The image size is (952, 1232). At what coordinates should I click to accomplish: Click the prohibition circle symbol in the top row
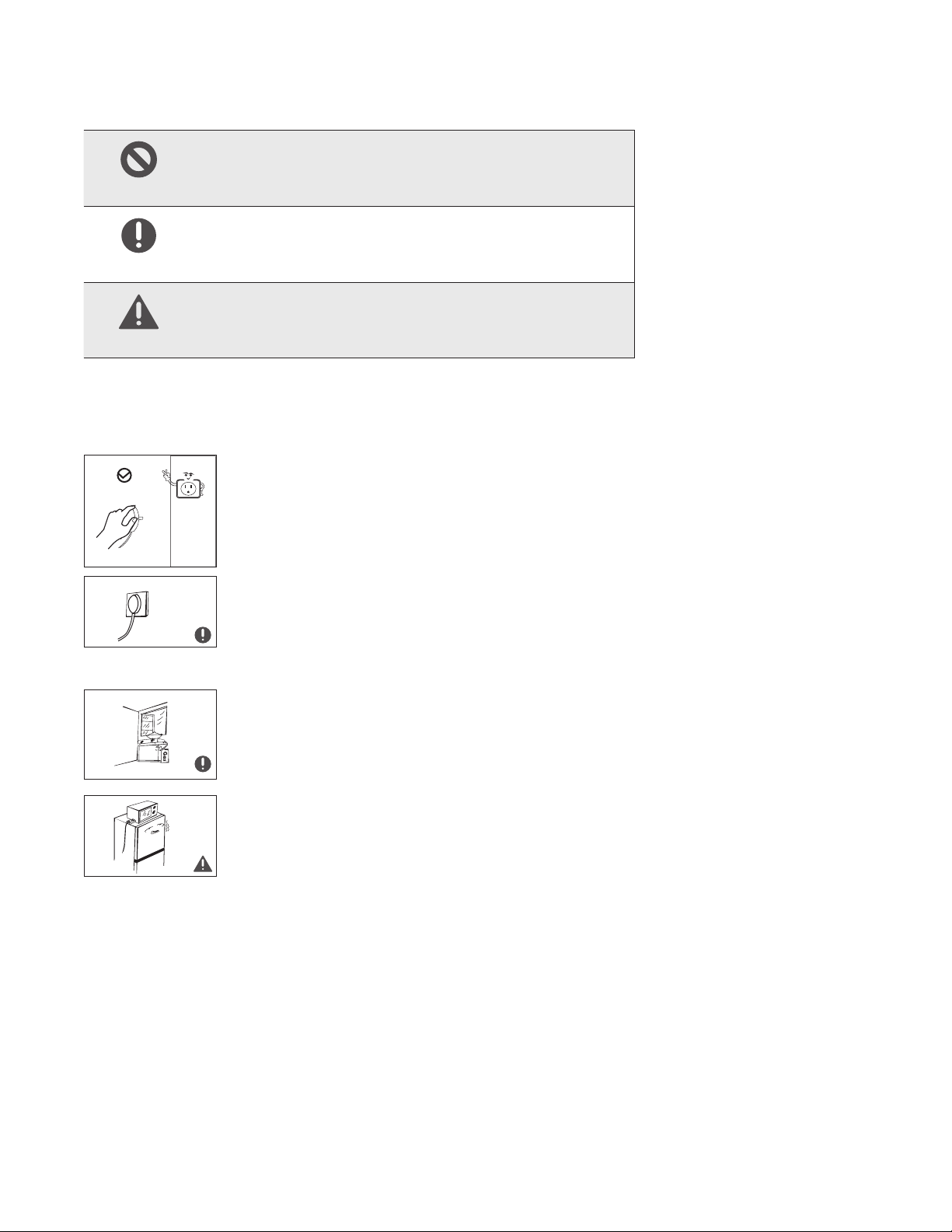[x=139, y=160]
